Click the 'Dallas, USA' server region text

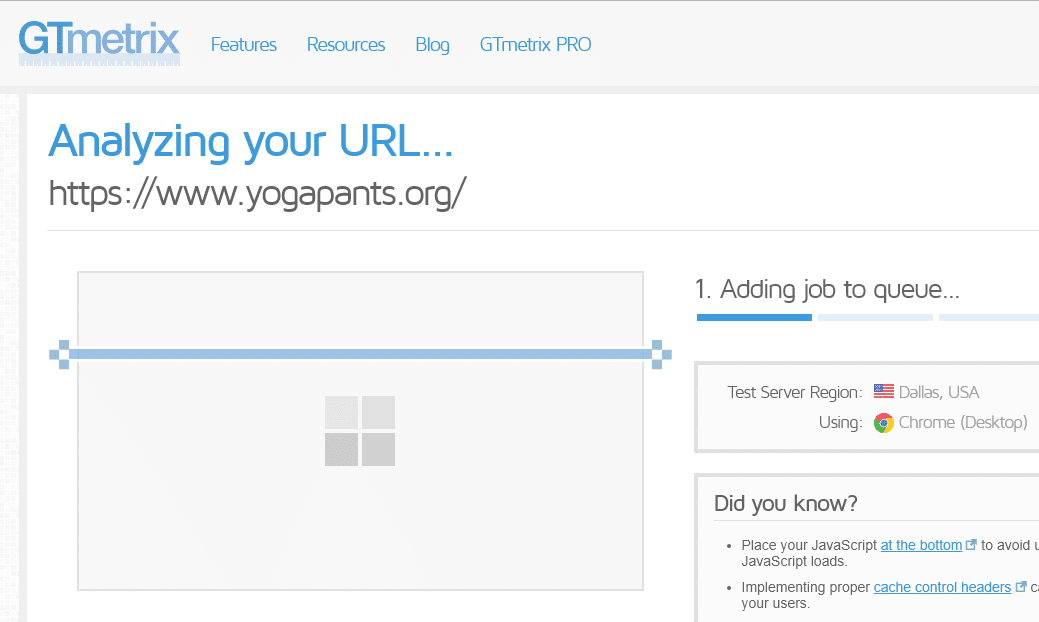(939, 392)
